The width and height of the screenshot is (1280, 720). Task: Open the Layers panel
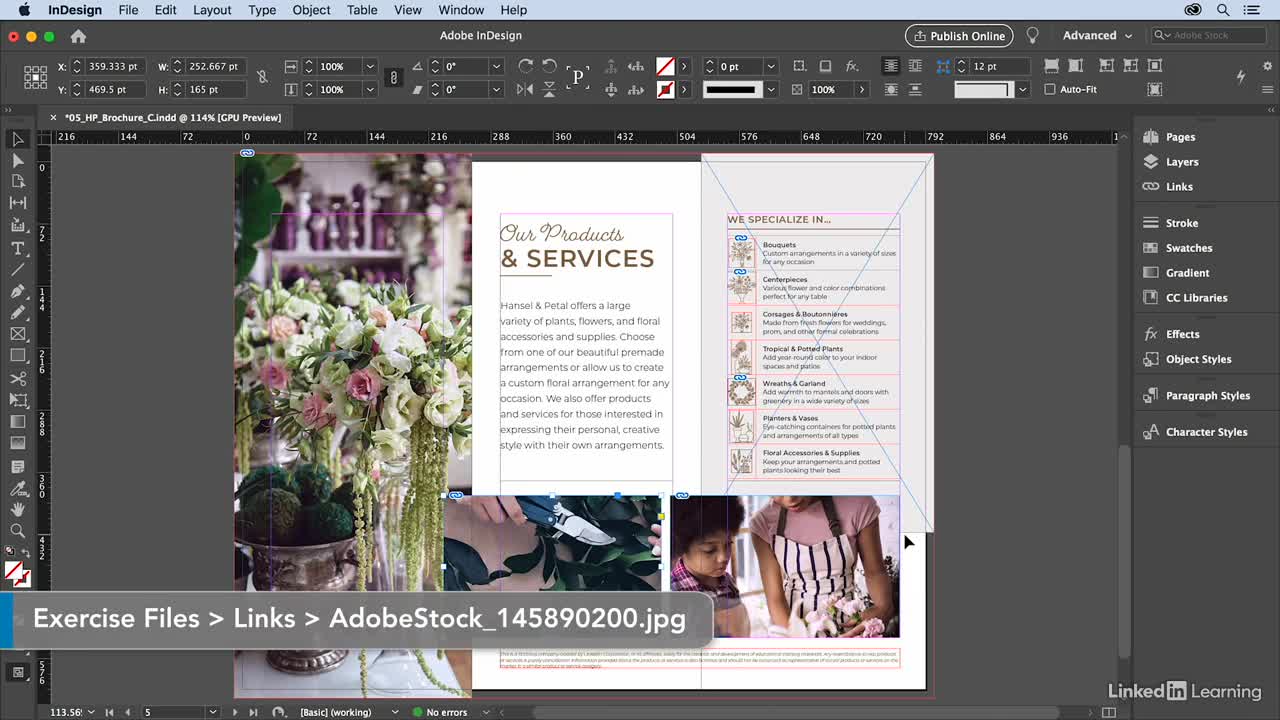click(x=1181, y=162)
